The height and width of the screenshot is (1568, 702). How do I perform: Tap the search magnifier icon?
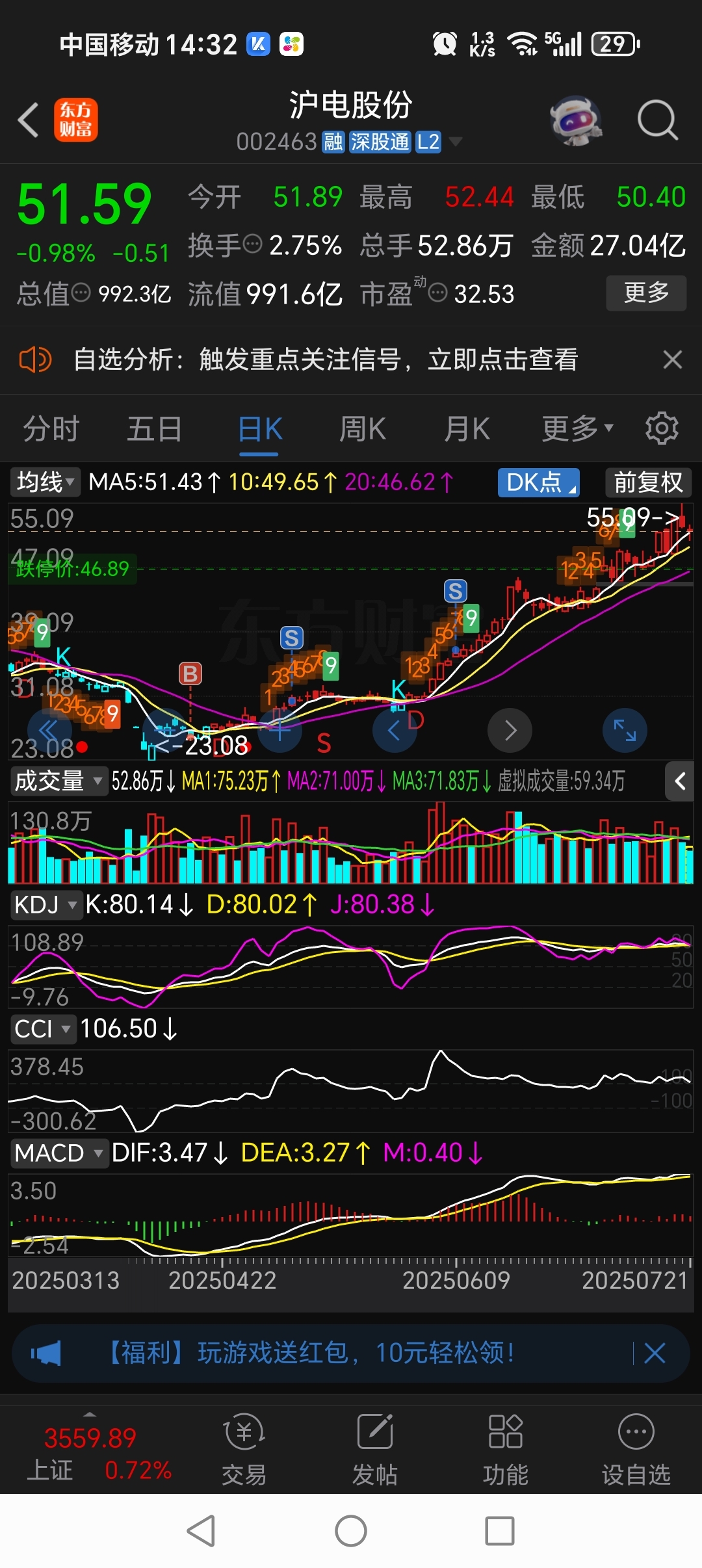pos(658,120)
